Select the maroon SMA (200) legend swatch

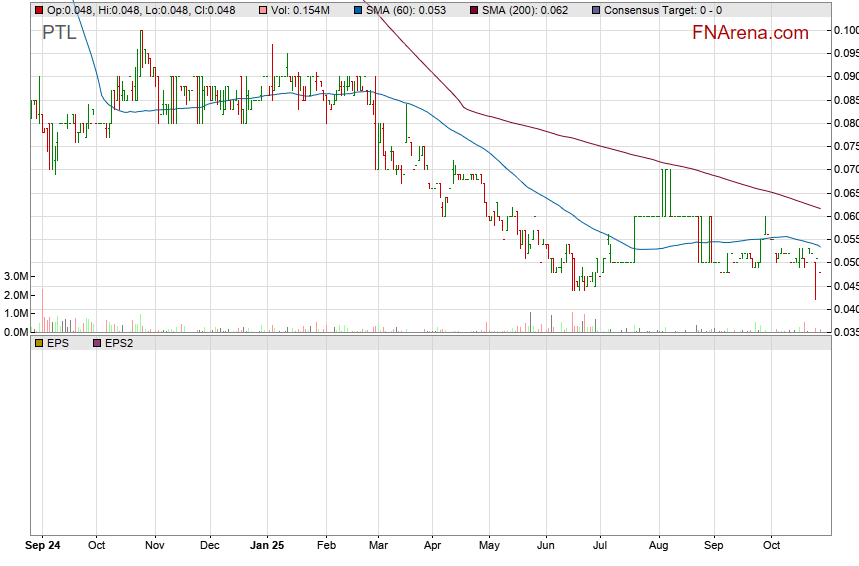(x=474, y=10)
